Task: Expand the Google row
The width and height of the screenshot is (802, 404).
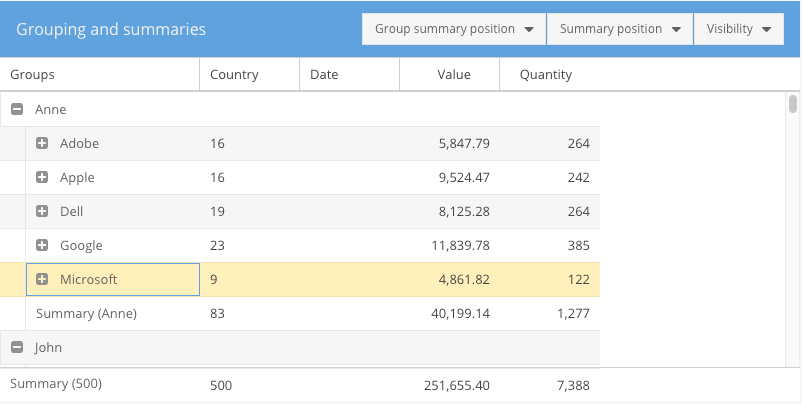Action: click(x=42, y=246)
